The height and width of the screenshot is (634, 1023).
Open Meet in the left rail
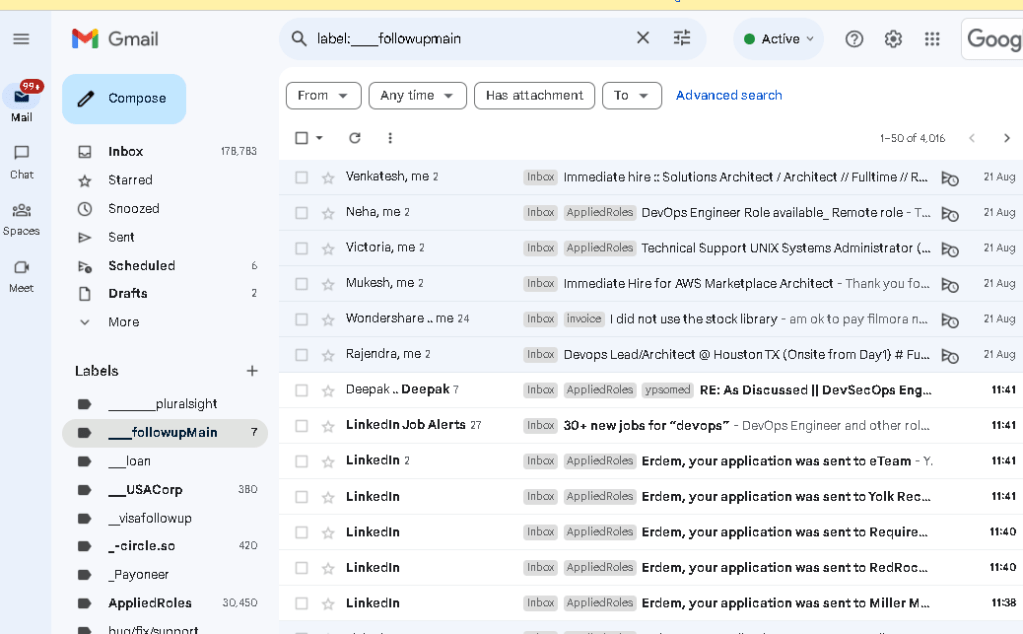(x=22, y=277)
